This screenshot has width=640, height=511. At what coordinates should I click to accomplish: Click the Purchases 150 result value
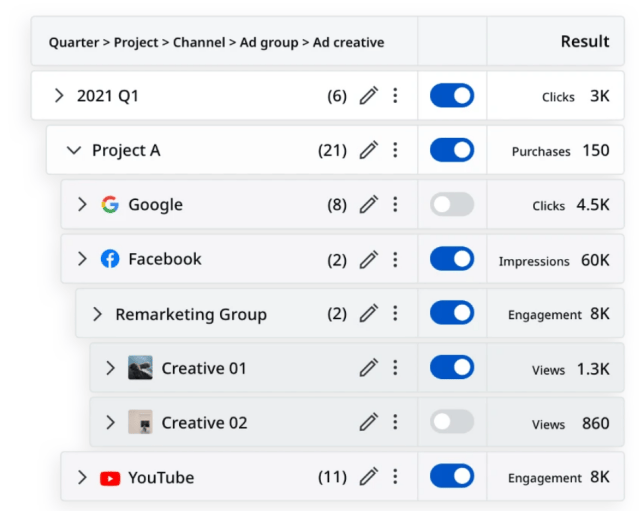click(560, 151)
